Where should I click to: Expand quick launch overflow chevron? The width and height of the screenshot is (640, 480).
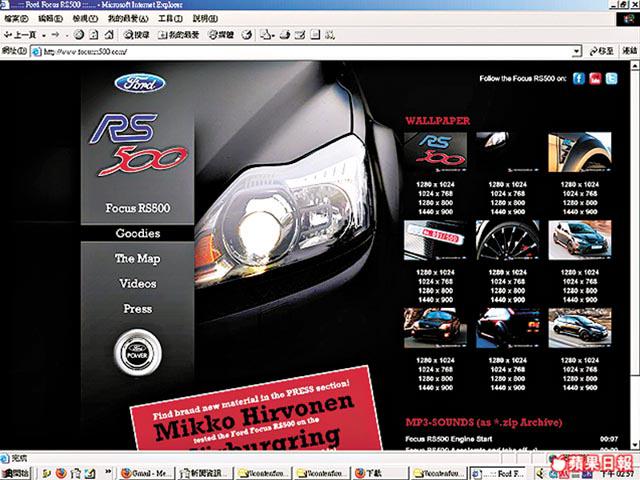click(108, 472)
